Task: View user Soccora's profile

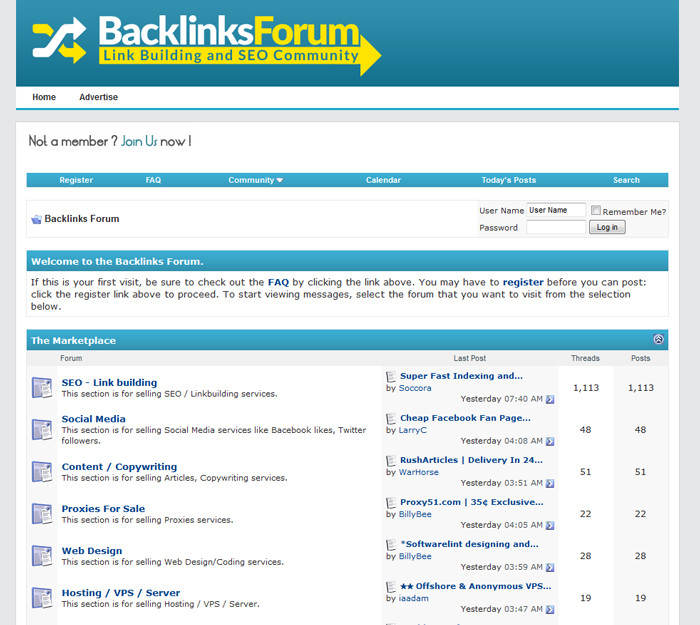Action: click(415, 388)
